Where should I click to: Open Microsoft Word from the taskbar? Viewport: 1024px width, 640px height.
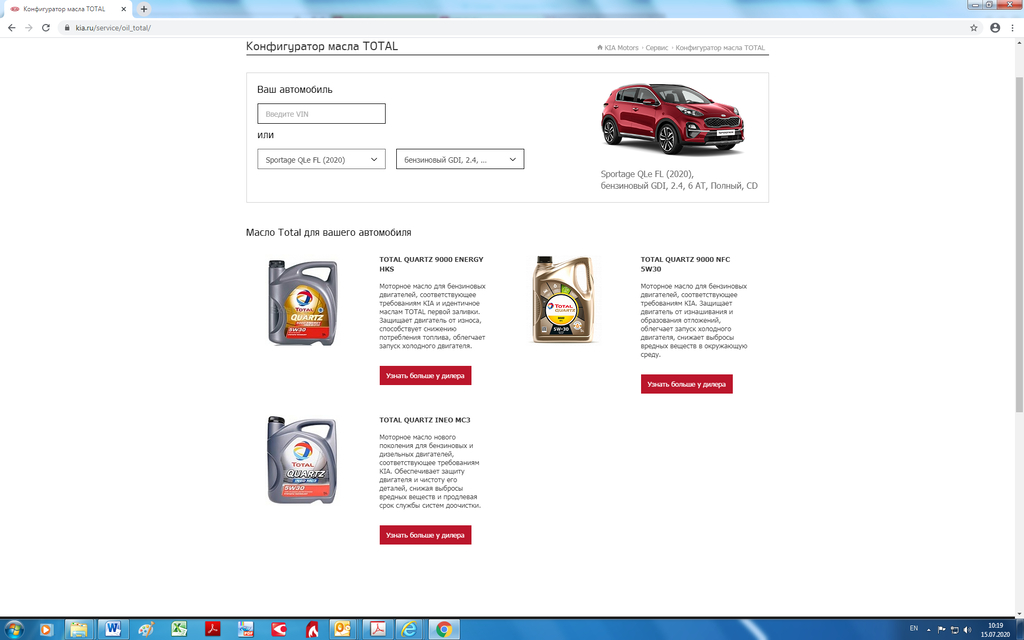click(x=112, y=630)
